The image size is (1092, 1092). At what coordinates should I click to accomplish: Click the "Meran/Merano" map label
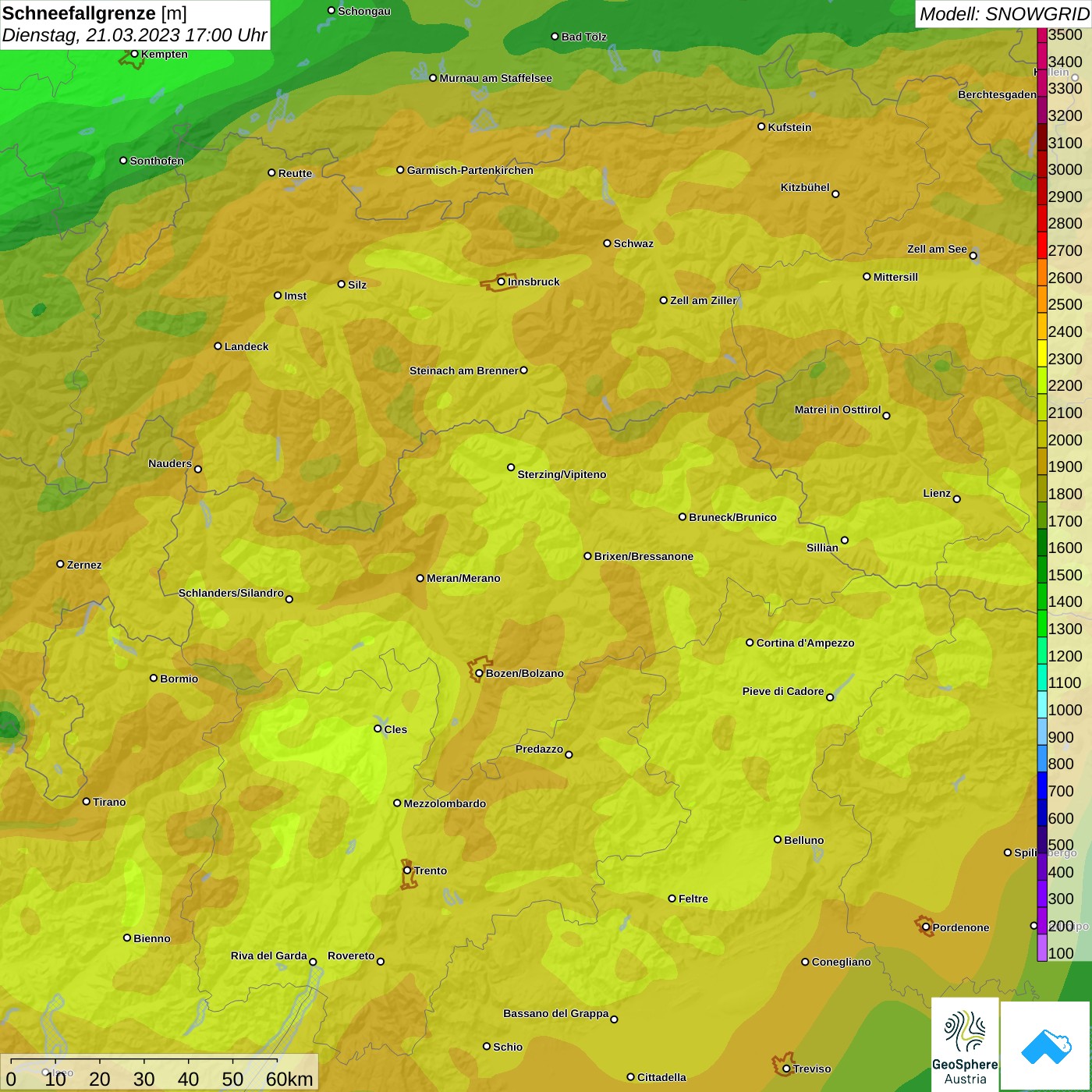pyautogui.click(x=463, y=578)
